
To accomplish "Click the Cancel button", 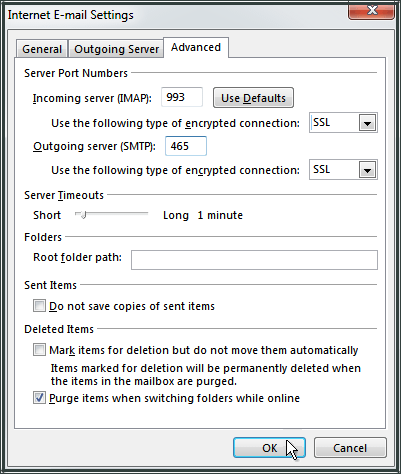I will point(350,448).
